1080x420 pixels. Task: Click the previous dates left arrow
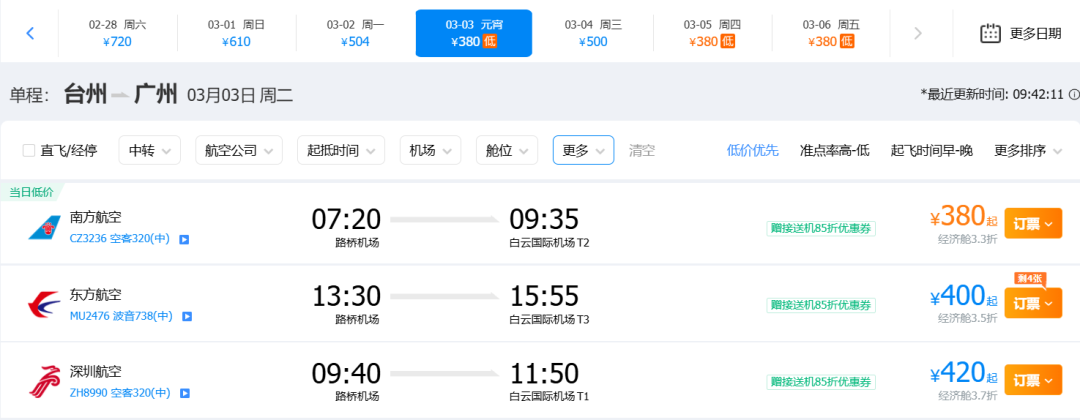(30, 33)
